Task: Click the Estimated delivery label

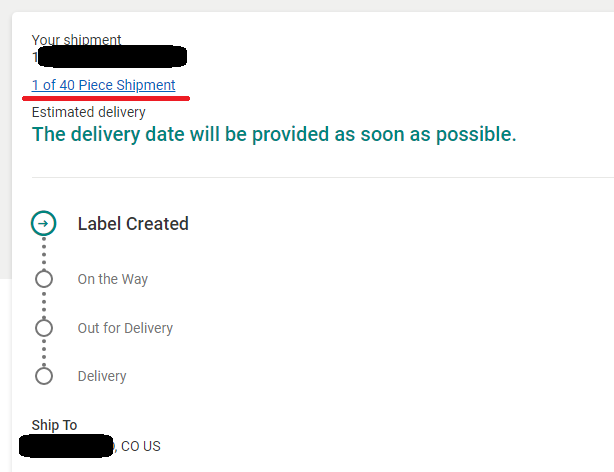Action: tap(88, 112)
